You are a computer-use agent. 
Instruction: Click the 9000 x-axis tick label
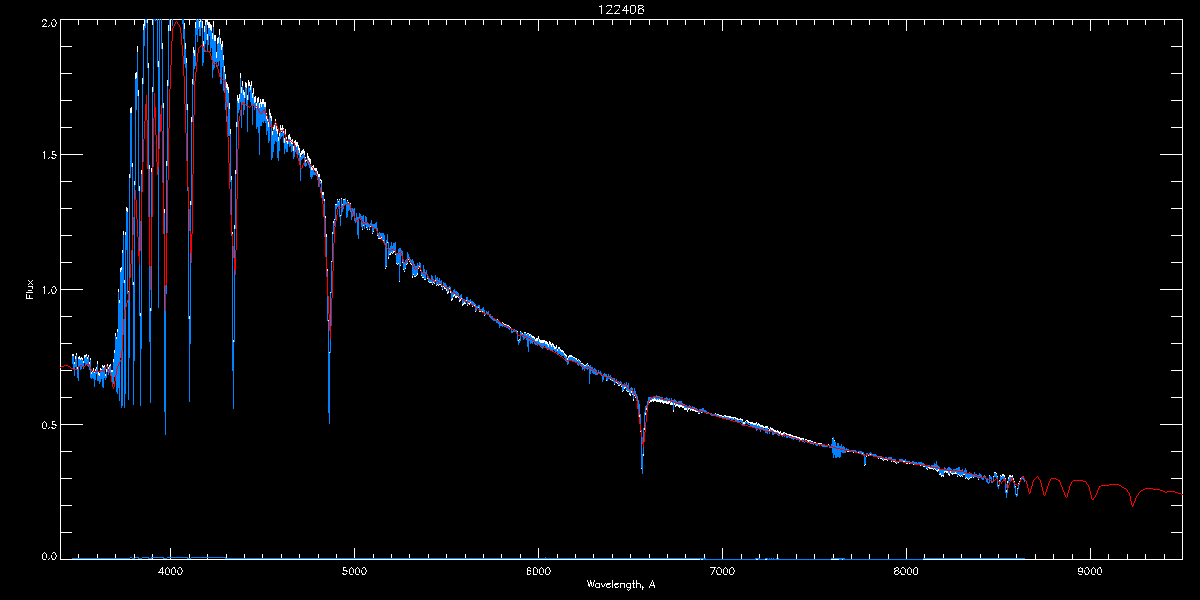pos(1090,571)
